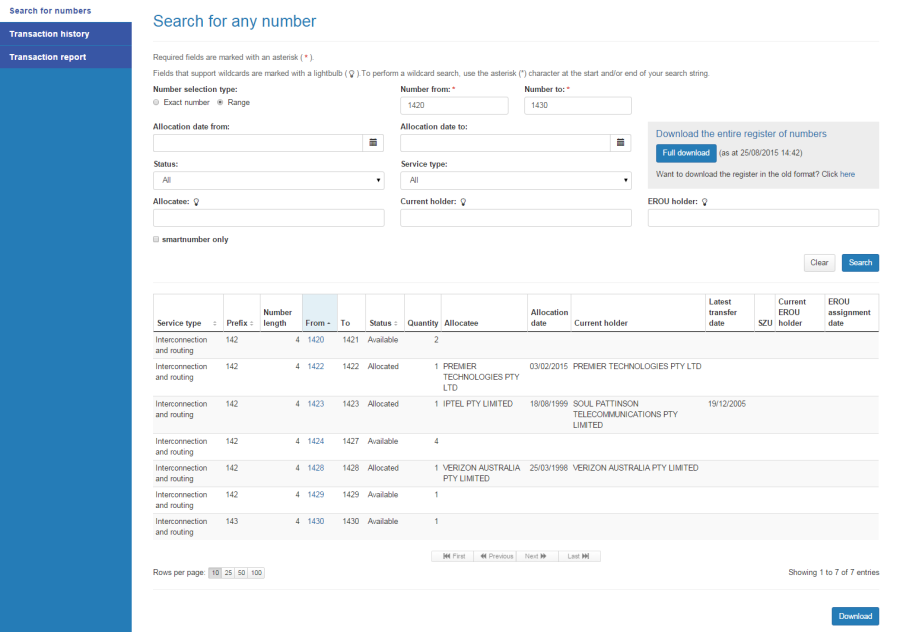Open the Status dropdown

tap(269, 180)
